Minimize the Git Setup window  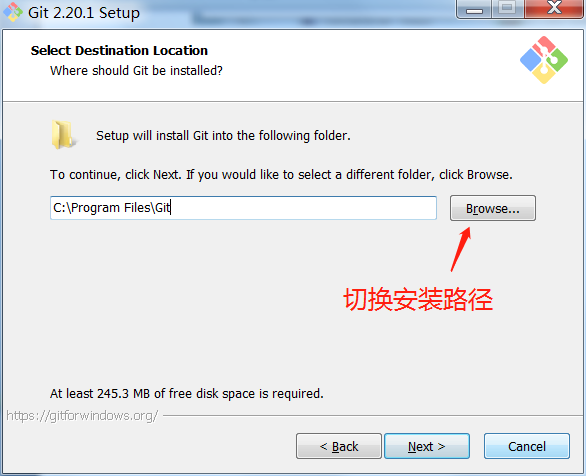tap(474, 9)
